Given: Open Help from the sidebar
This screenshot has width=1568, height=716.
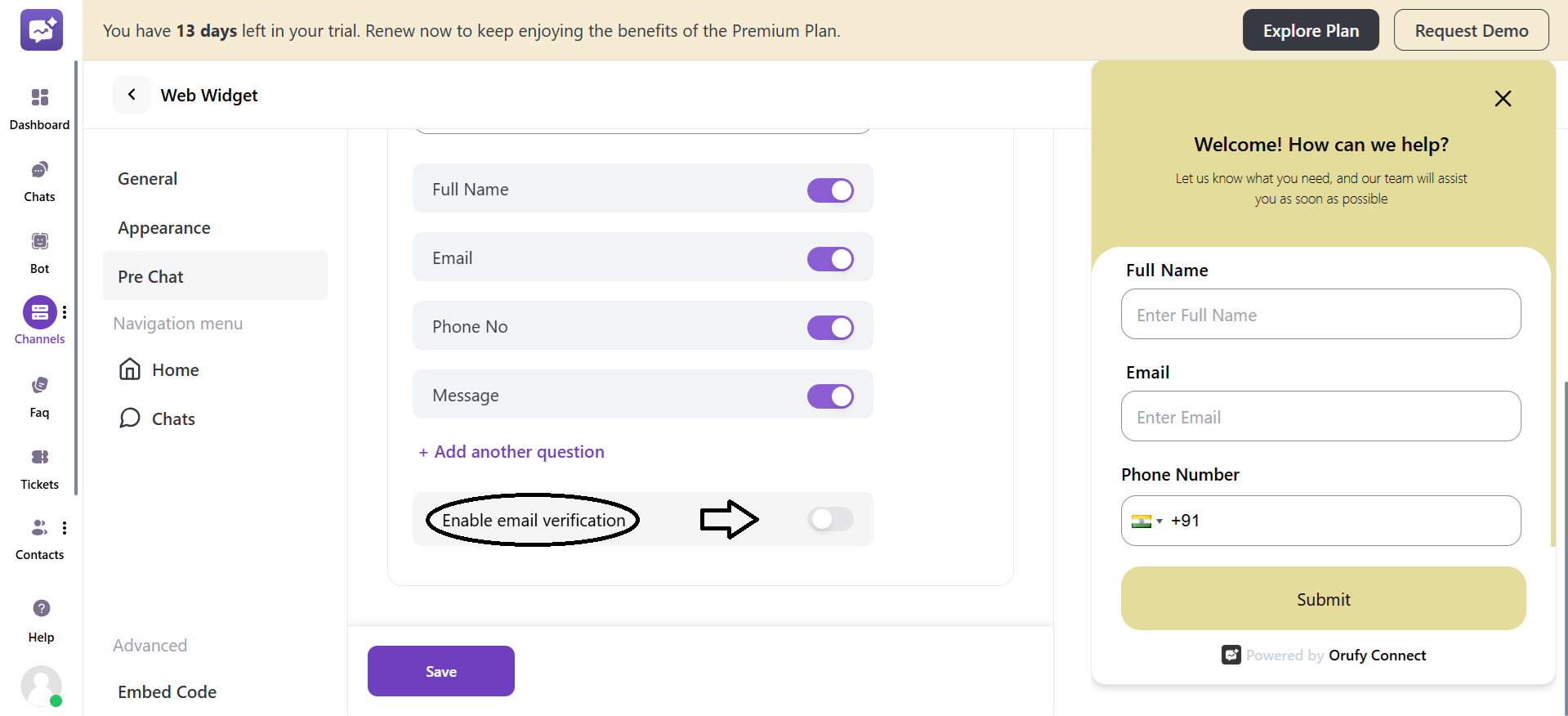Looking at the screenshot, I should click(39, 617).
